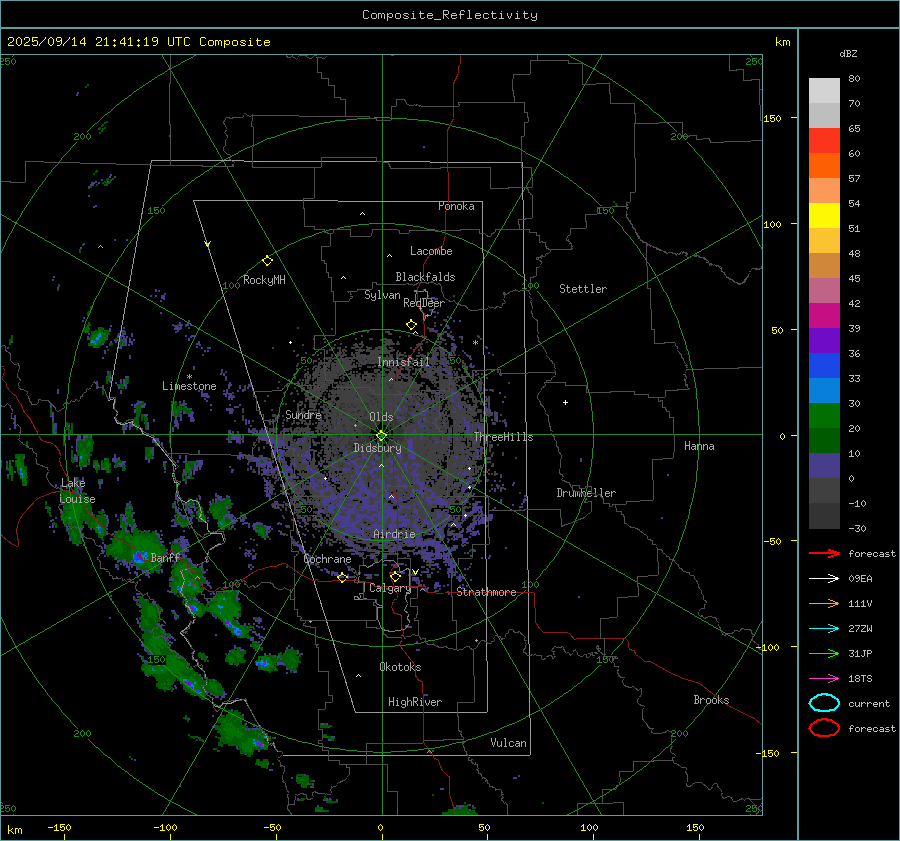Click the cyan 27ZW arrow in legend
The height and width of the screenshot is (841, 900).
coord(824,629)
